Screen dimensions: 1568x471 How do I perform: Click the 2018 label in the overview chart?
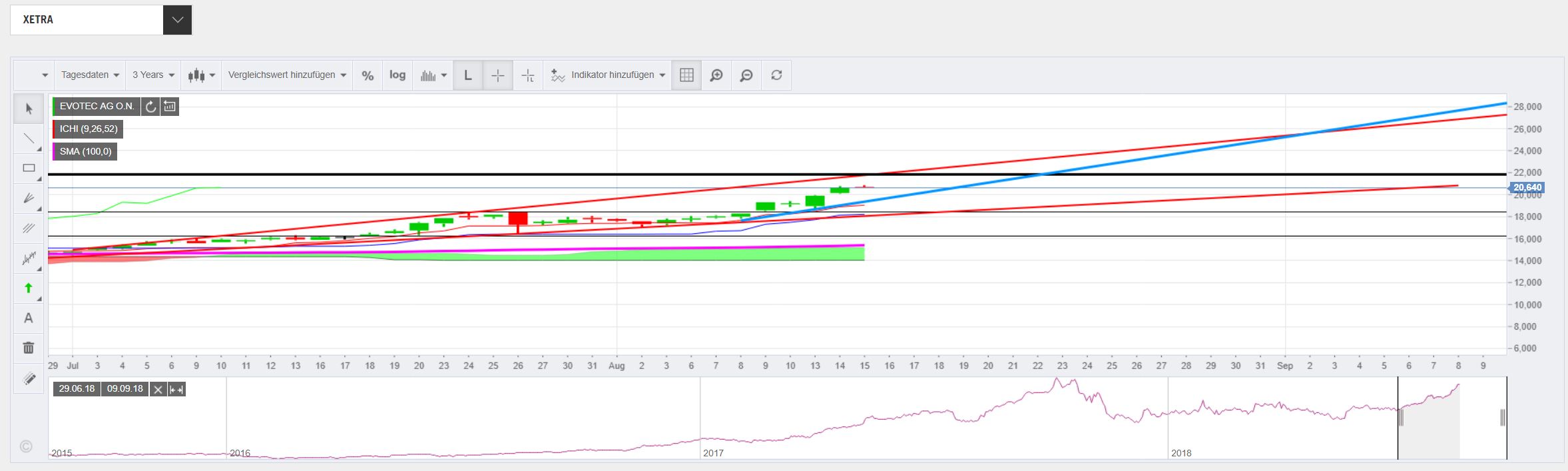pos(1181,453)
